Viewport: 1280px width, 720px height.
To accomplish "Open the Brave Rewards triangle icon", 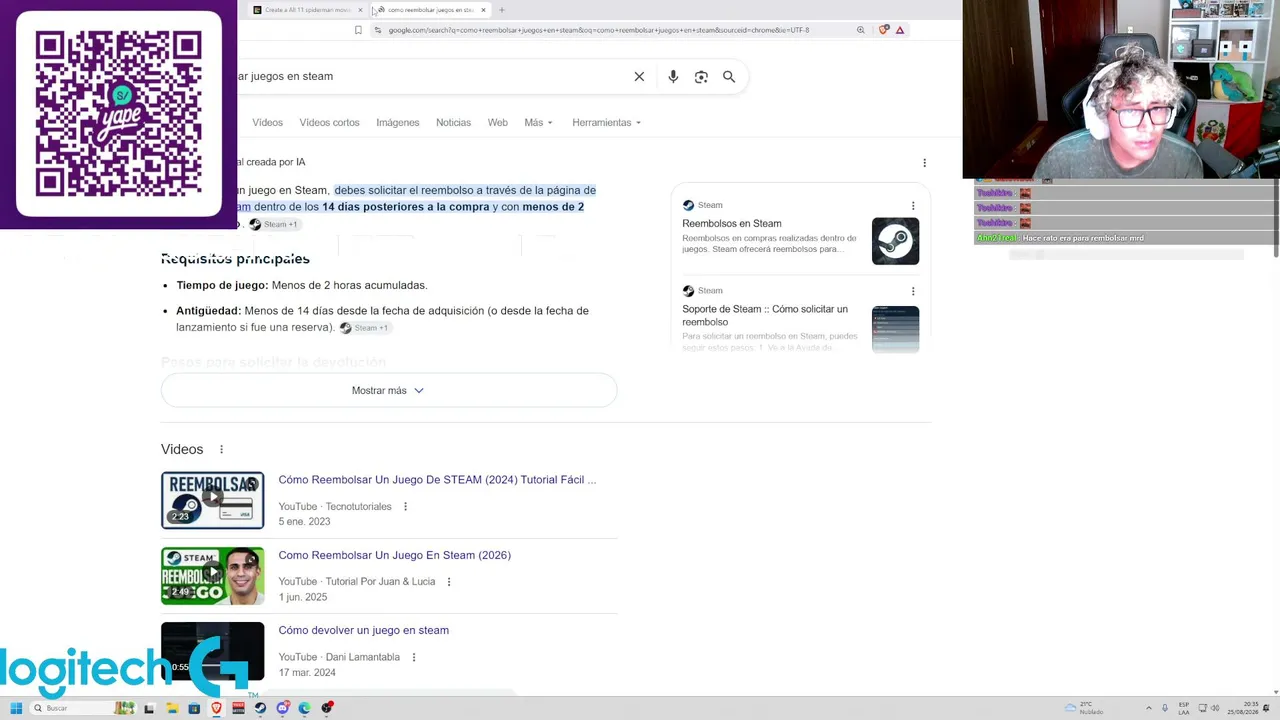I will coord(900,30).
